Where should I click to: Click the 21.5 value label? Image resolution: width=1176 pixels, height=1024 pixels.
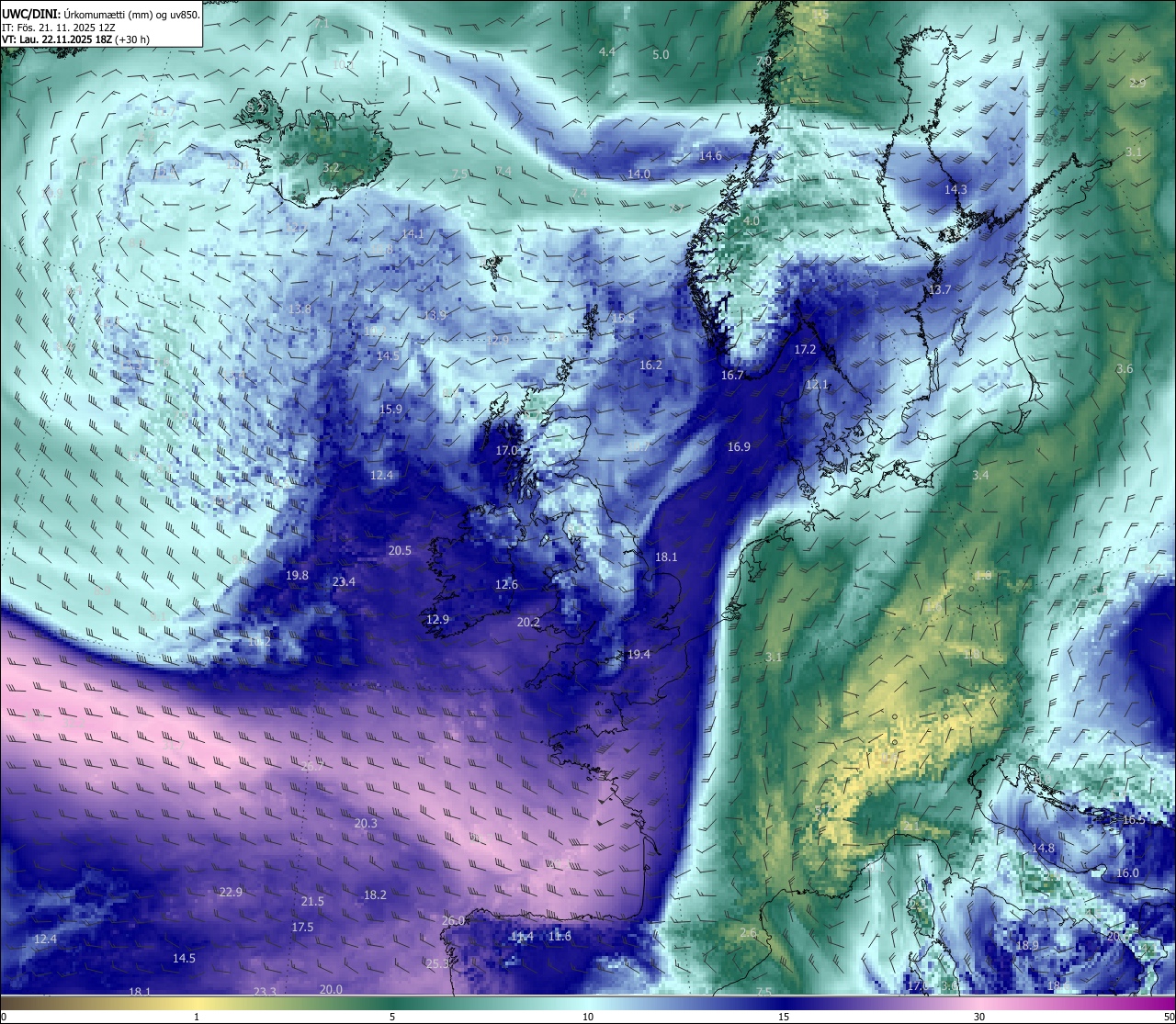click(312, 902)
